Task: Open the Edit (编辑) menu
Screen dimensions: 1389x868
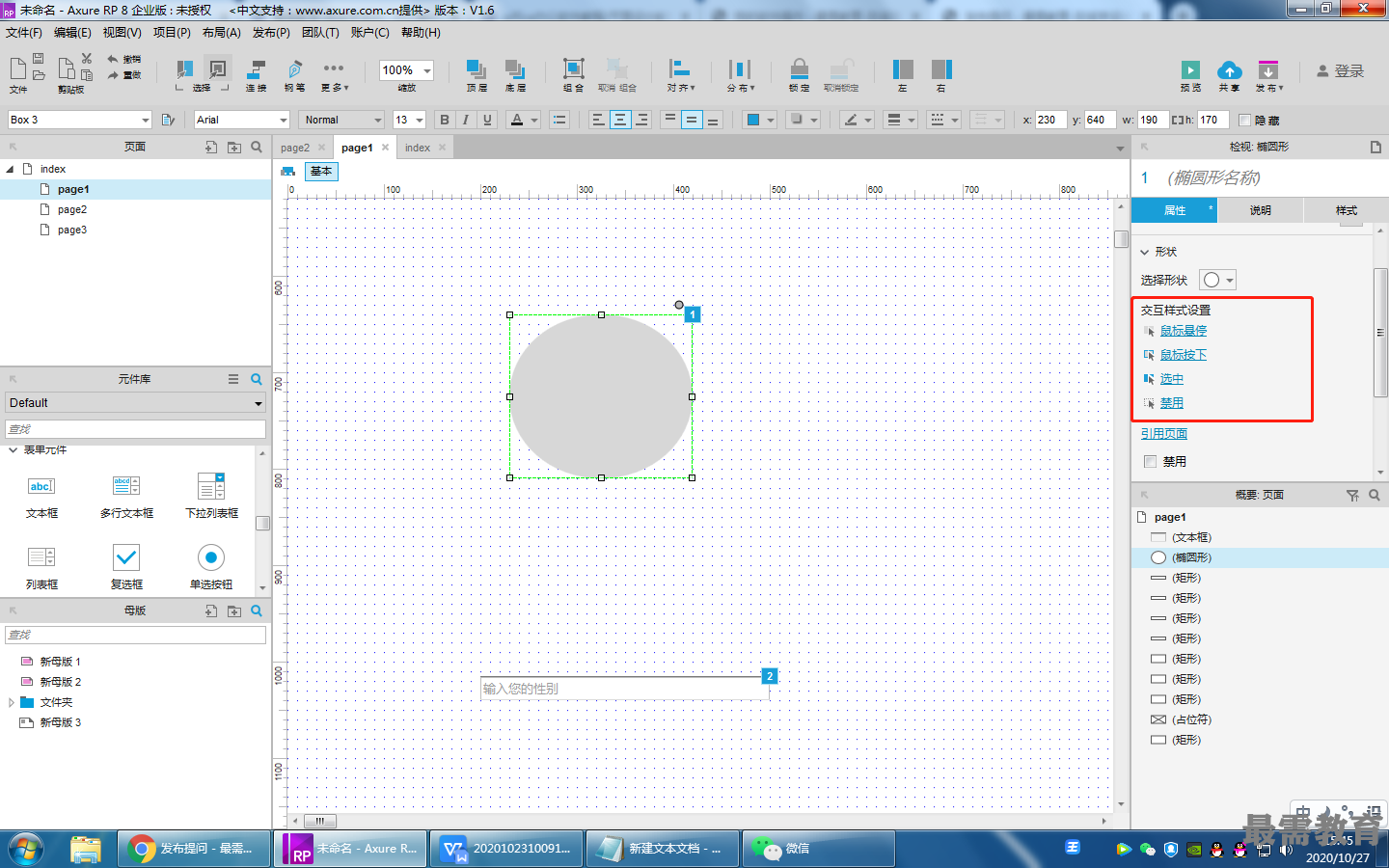Action: pos(73,33)
